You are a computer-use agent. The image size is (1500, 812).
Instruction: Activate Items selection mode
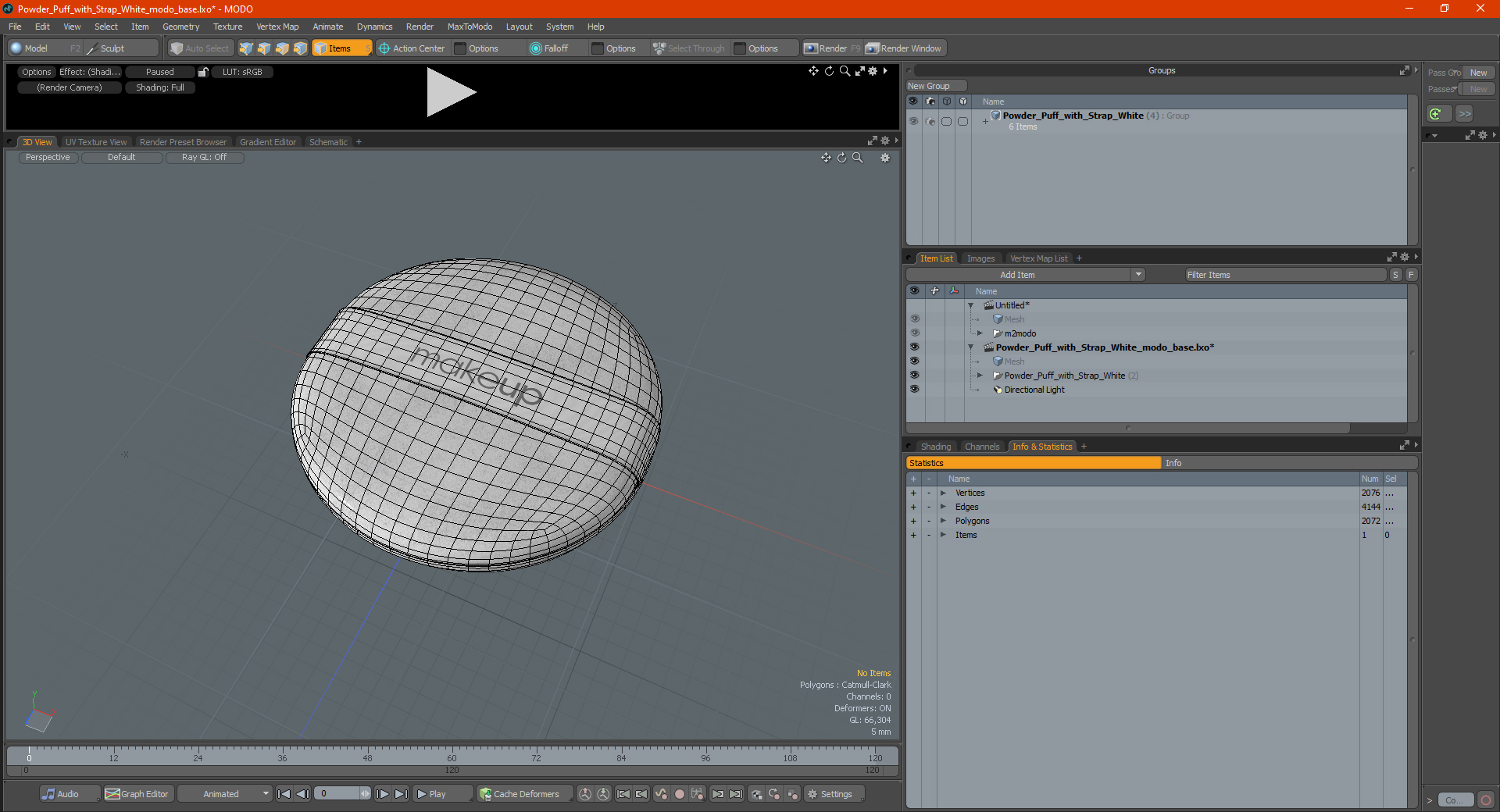point(341,48)
